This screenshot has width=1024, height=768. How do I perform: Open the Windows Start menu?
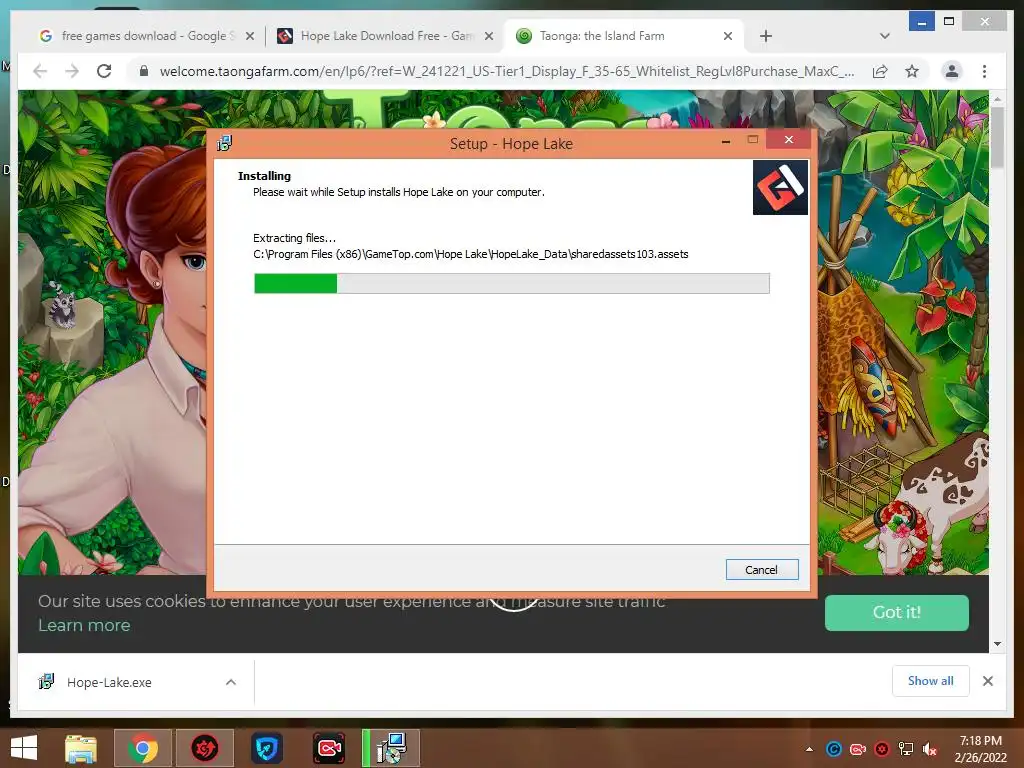24,748
